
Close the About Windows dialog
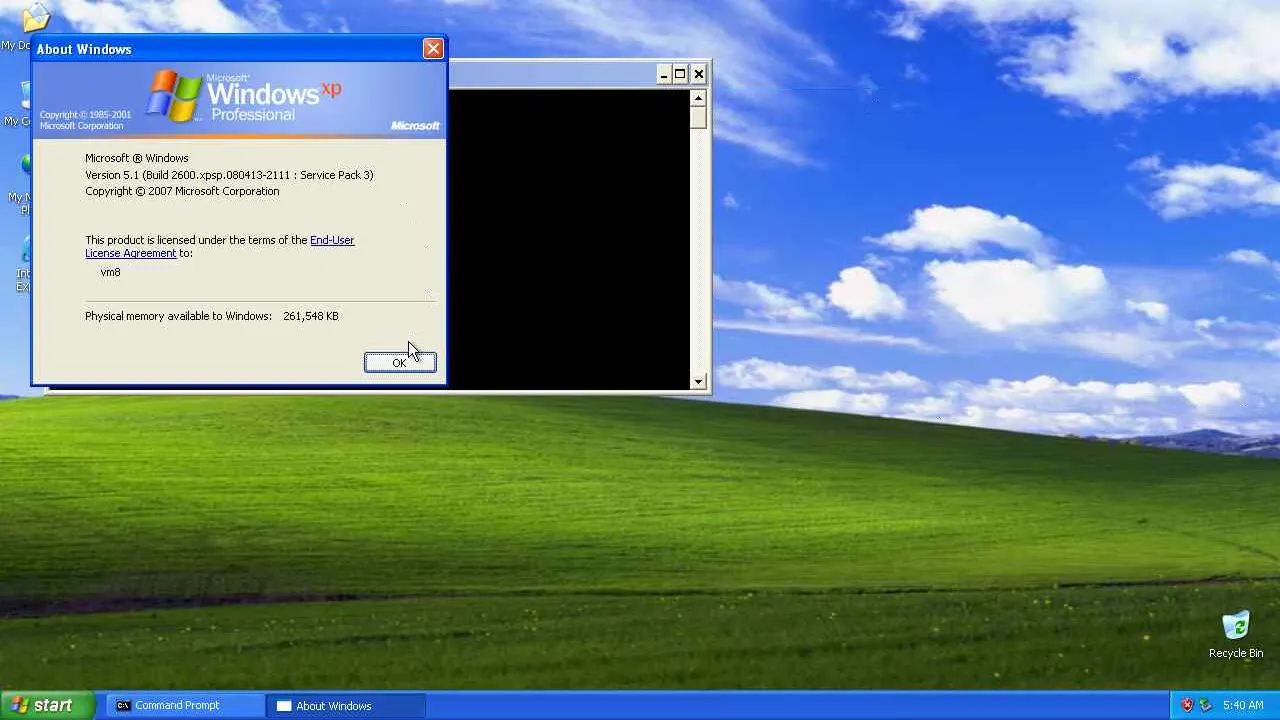[x=433, y=48]
